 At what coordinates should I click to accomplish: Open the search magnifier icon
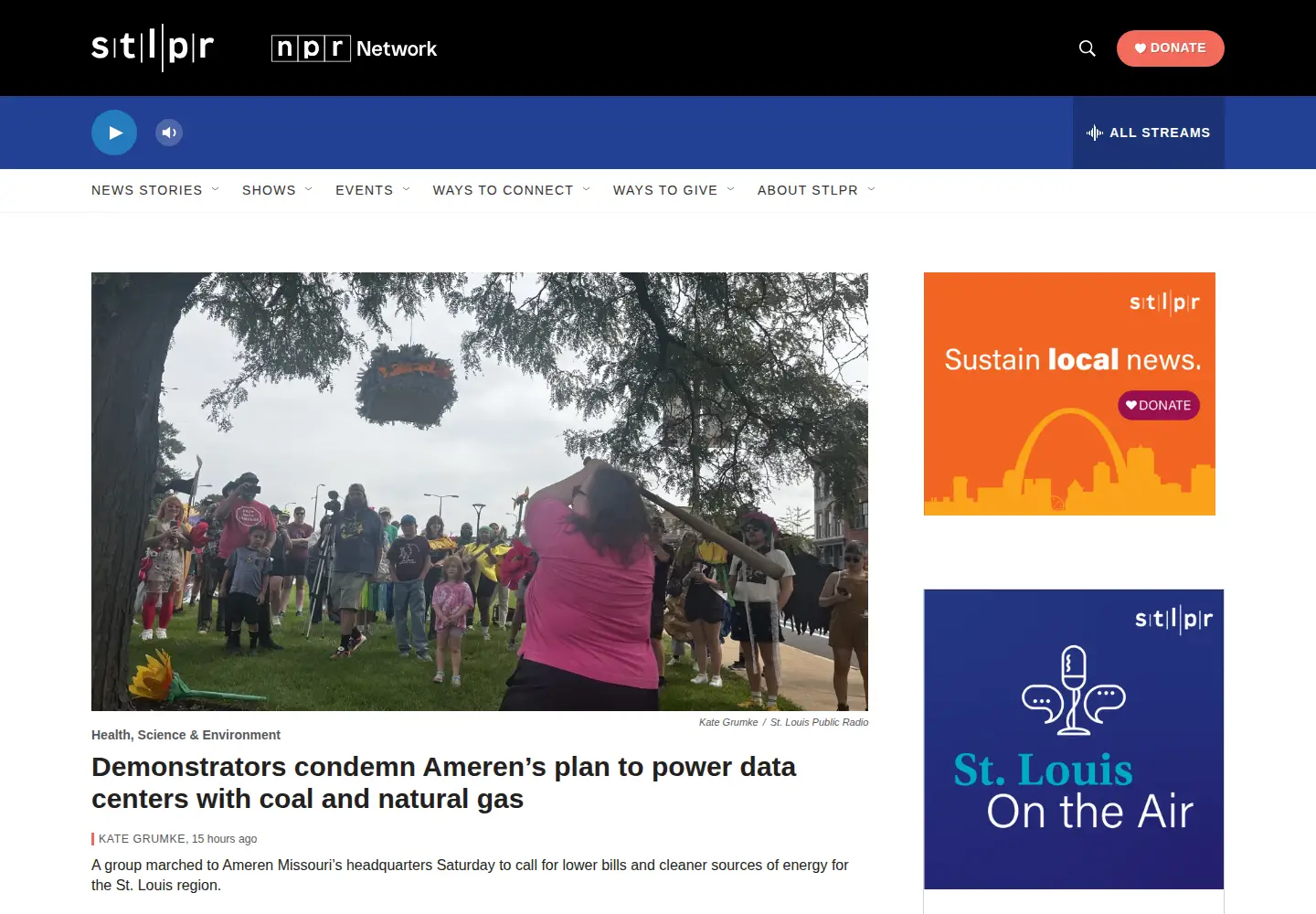pyautogui.click(x=1087, y=48)
